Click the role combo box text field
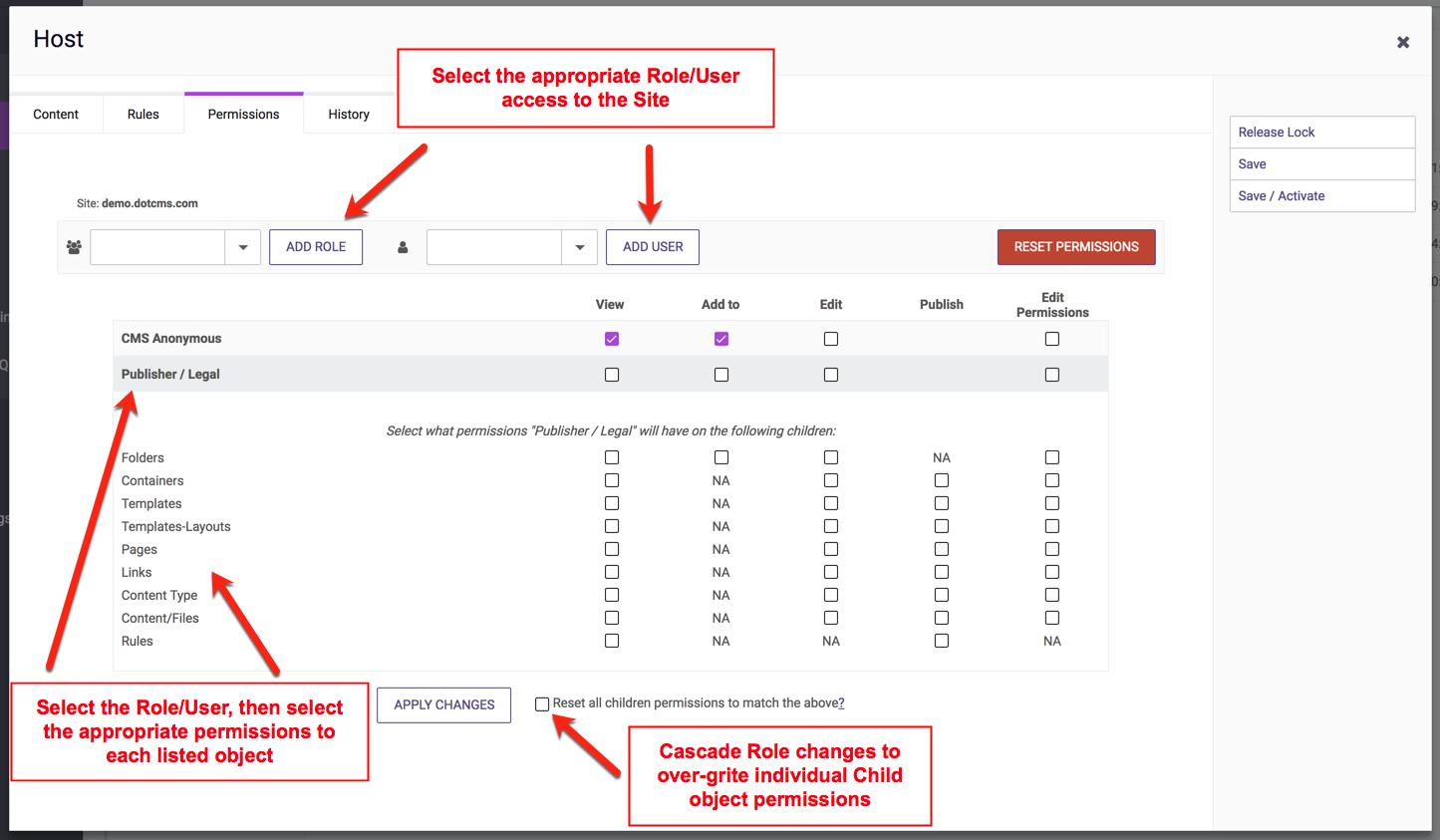1440x840 pixels. [157, 247]
